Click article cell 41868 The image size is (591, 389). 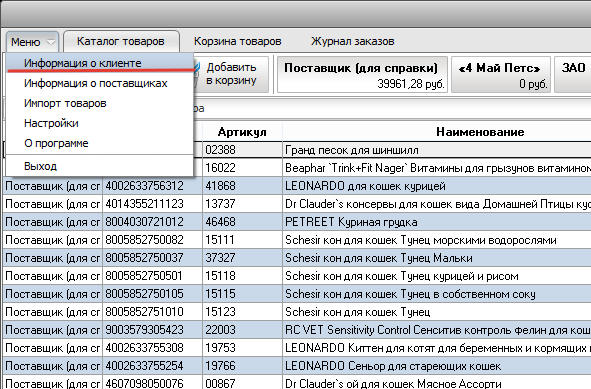tap(242, 186)
